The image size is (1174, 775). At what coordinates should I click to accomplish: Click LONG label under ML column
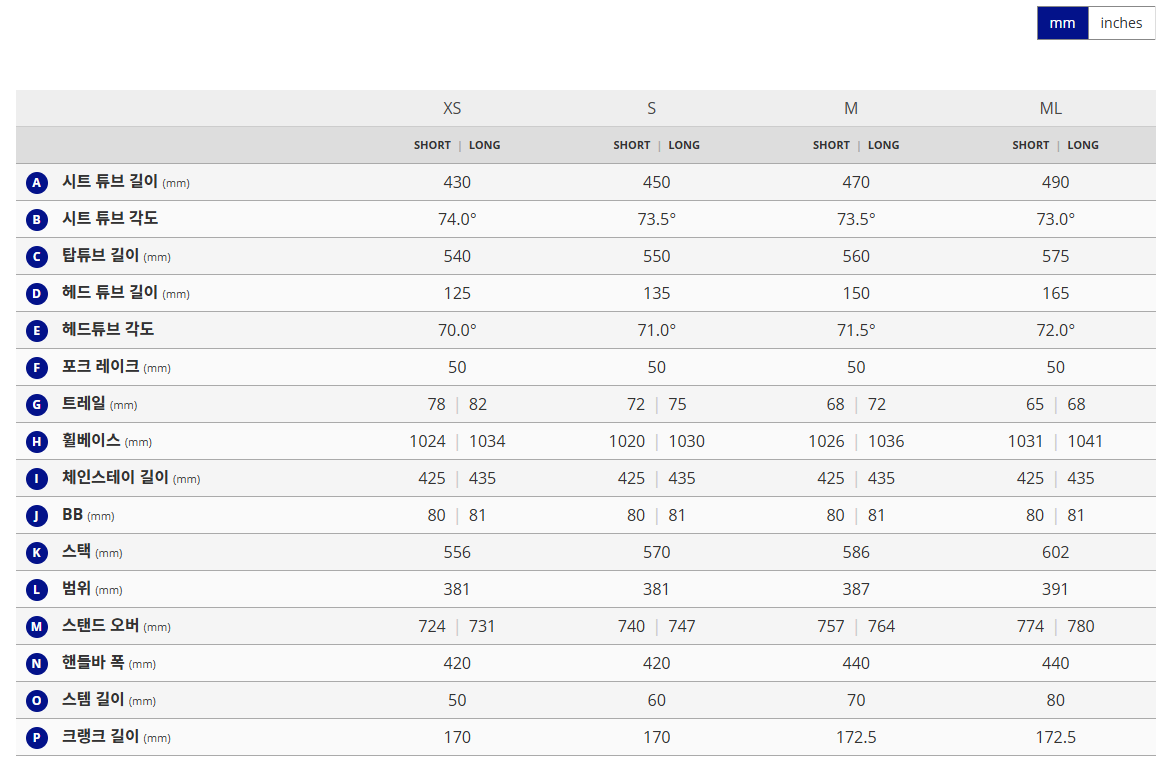1083,145
